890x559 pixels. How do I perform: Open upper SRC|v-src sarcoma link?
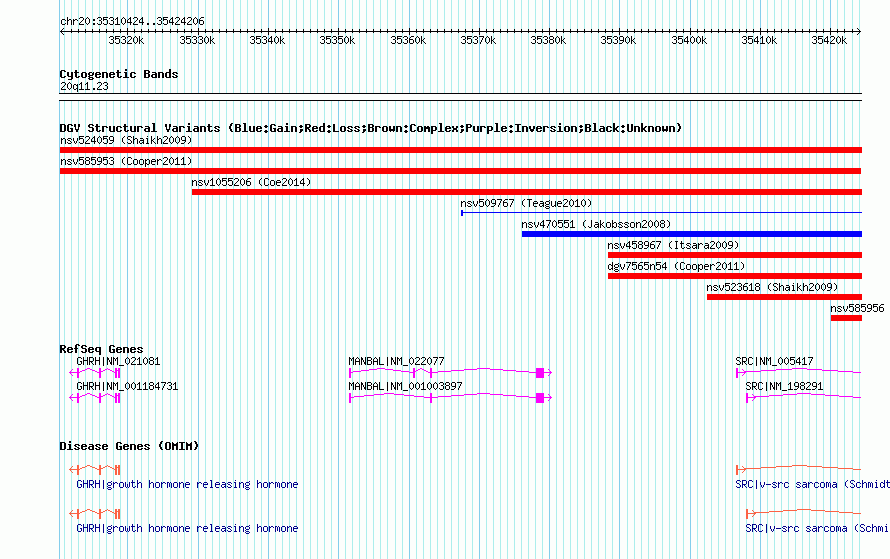click(x=812, y=484)
